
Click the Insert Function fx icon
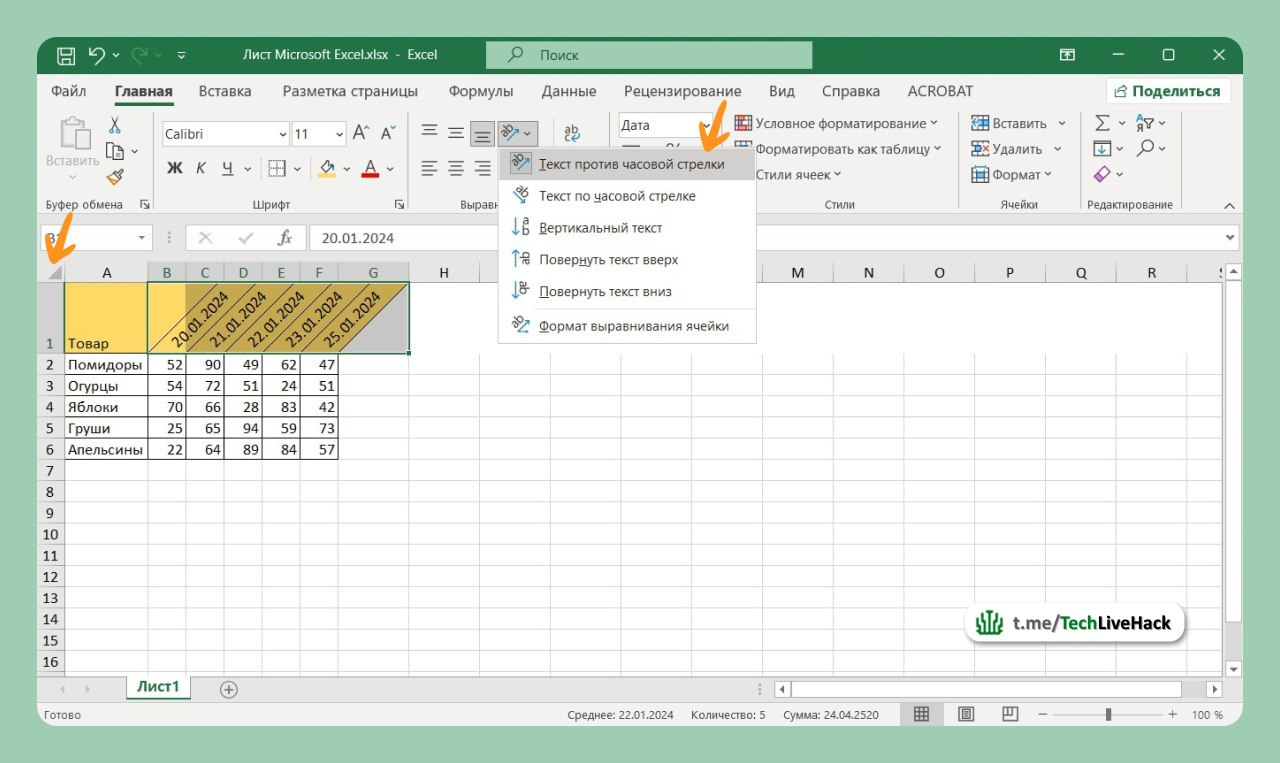point(285,238)
